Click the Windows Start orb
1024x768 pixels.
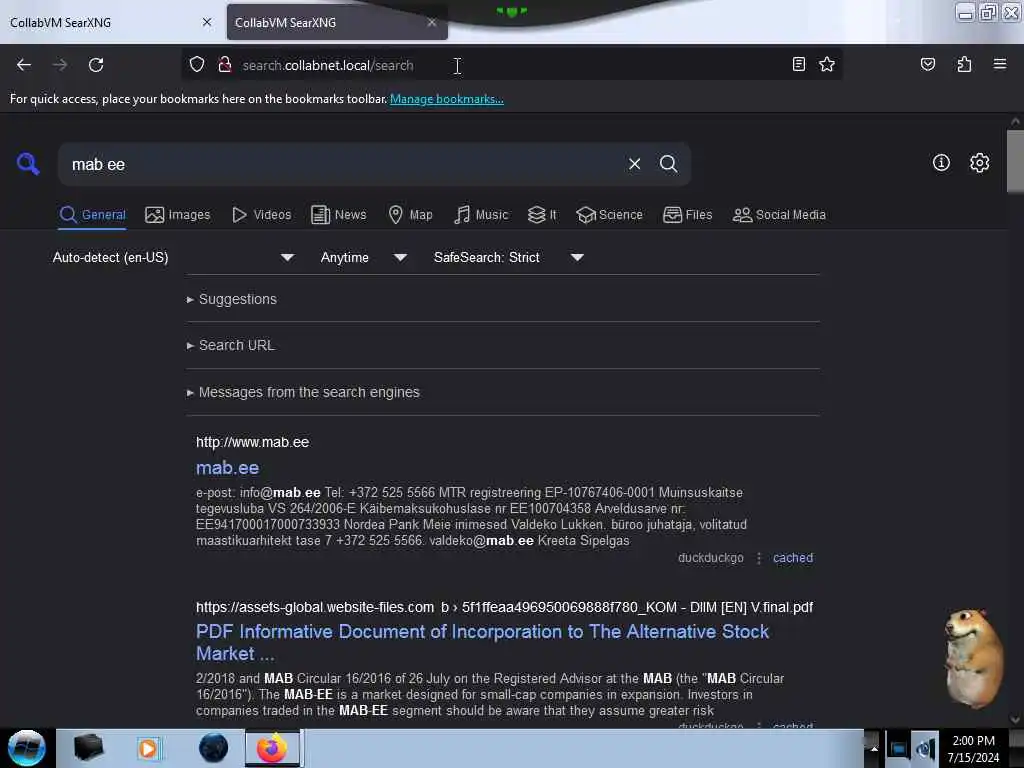point(27,748)
